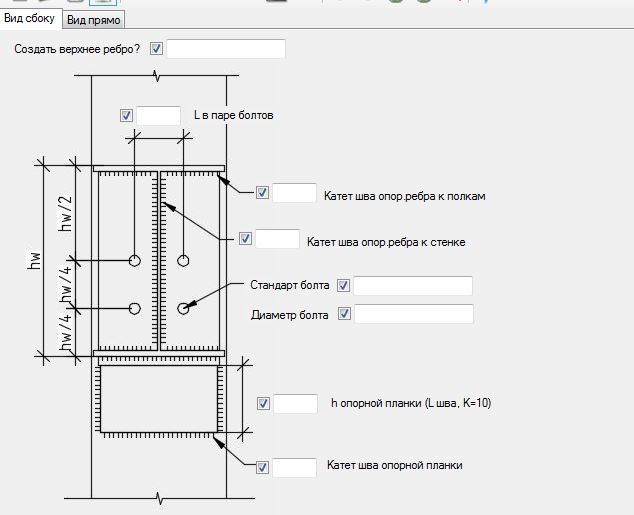
Task: Toggle the 'Диаметр болта' checkbox
Action: 344,314
